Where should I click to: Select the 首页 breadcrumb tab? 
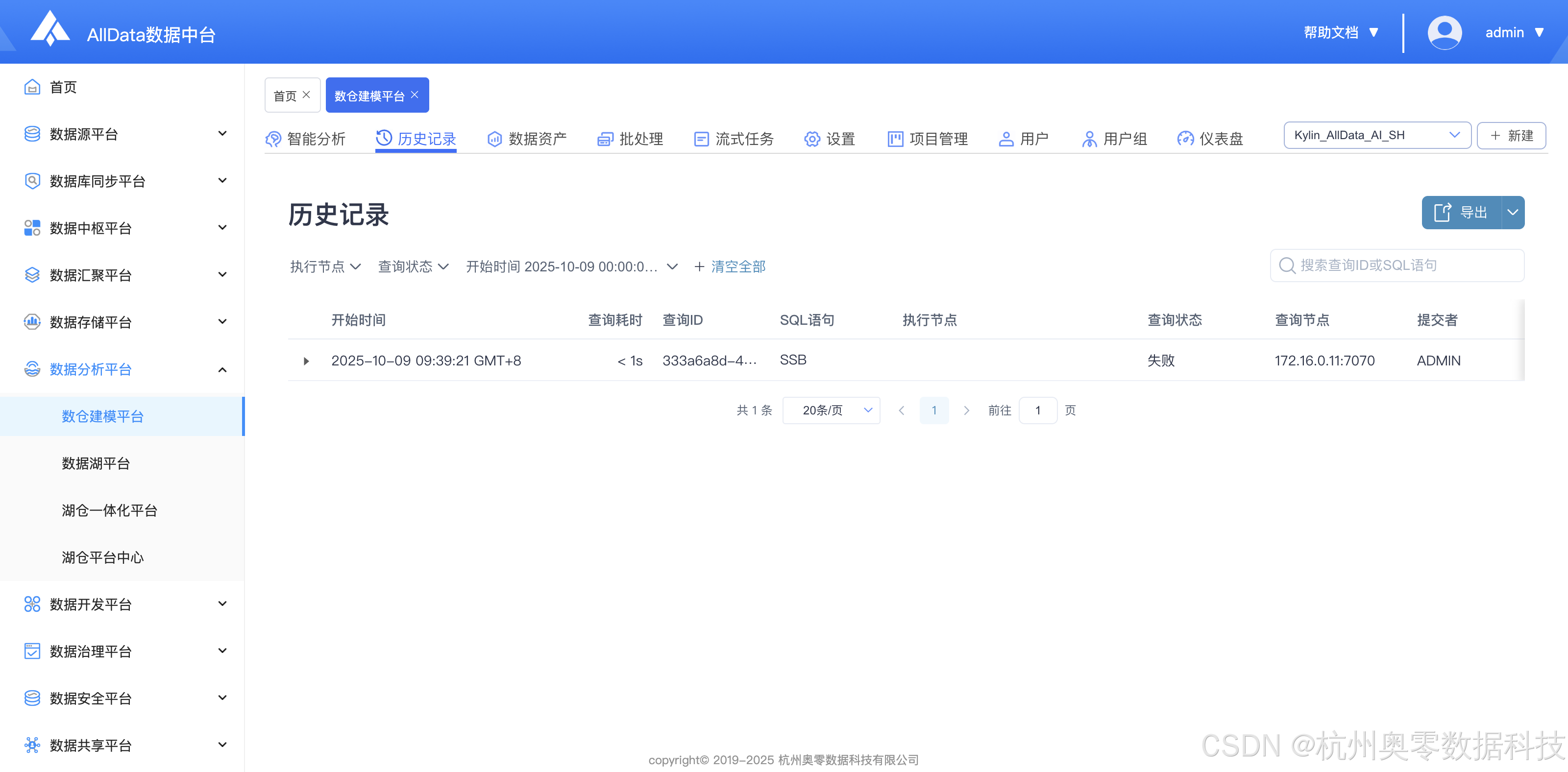286,95
